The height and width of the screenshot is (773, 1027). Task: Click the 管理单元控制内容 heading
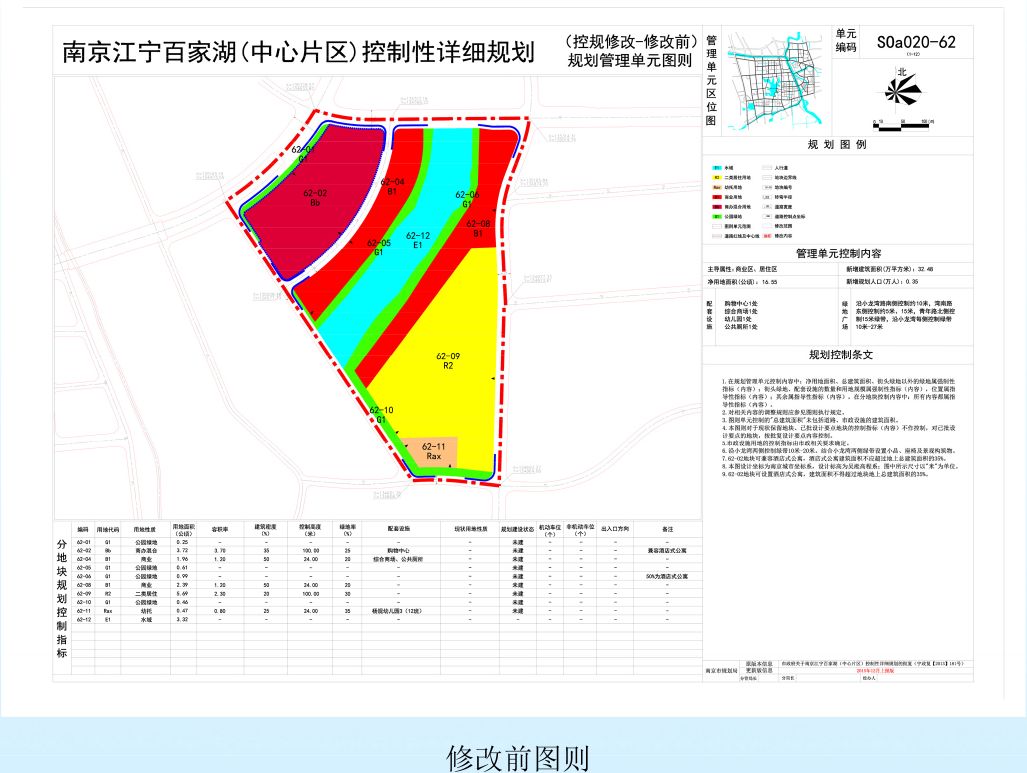838,253
